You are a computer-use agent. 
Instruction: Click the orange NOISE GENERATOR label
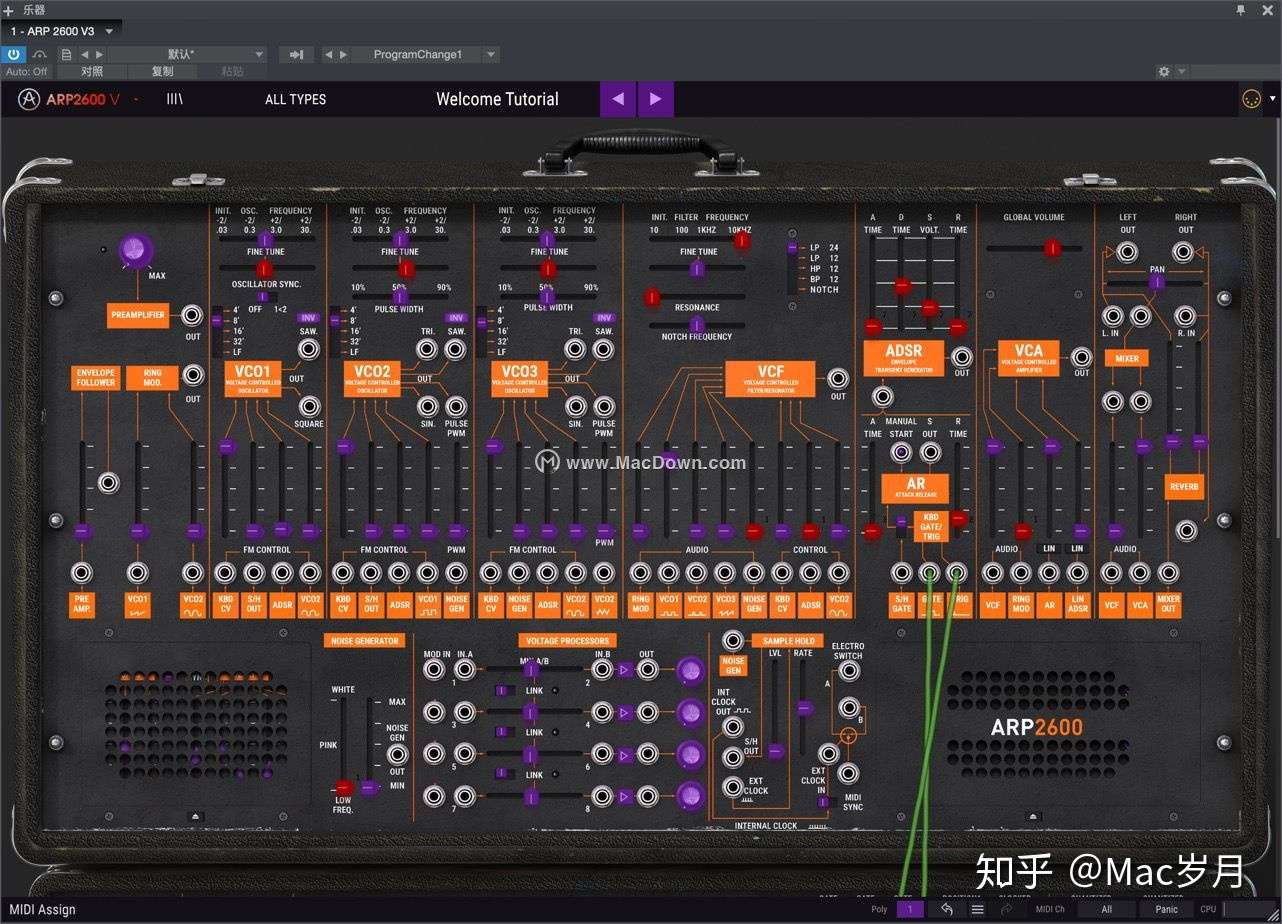tap(364, 640)
